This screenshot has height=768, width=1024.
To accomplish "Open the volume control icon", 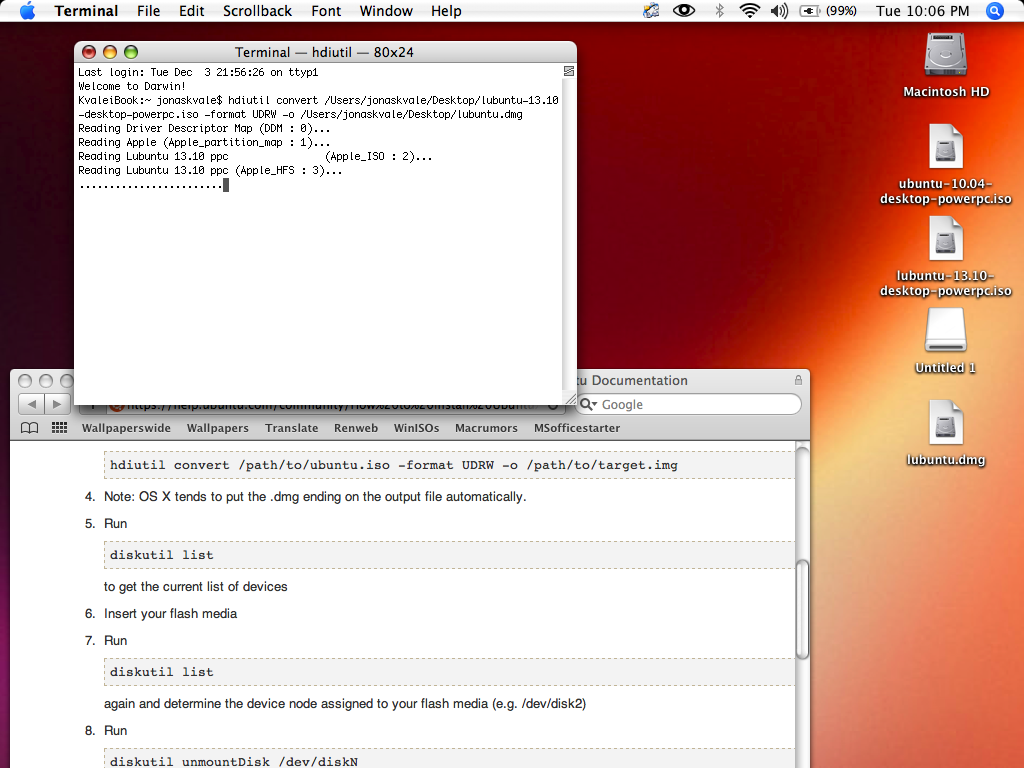I will 779,11.
